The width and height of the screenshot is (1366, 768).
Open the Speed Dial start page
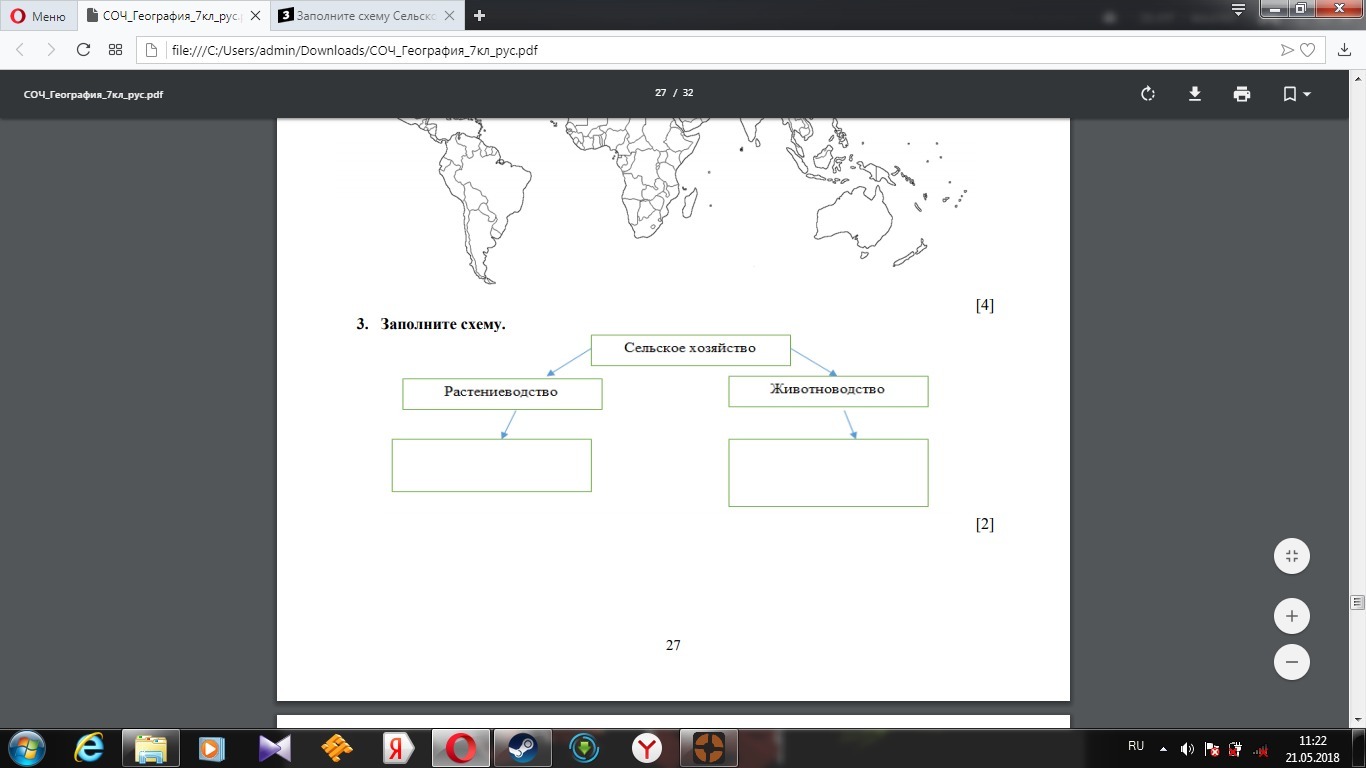pos(115,50)
